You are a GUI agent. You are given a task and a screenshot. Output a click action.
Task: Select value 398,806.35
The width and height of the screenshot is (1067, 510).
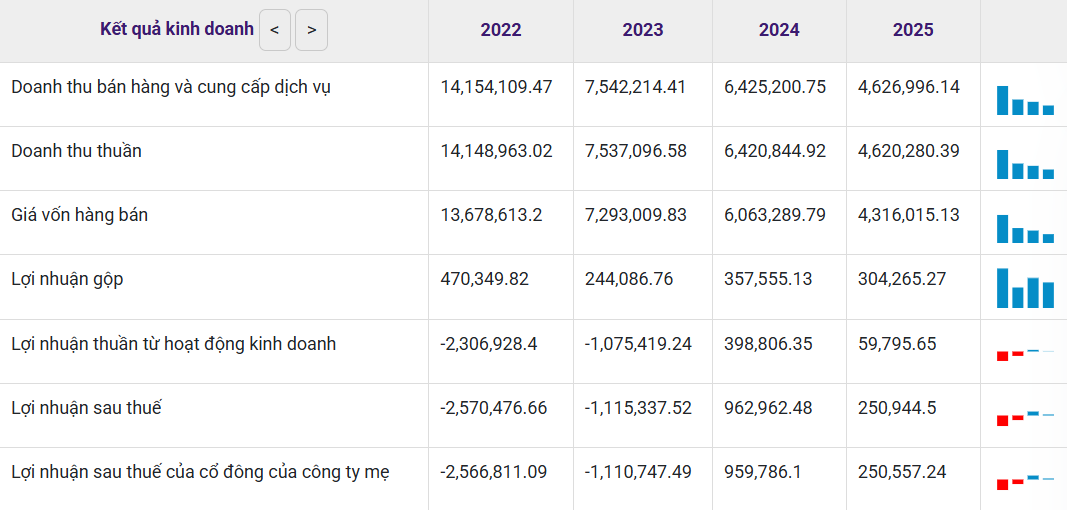768,345
